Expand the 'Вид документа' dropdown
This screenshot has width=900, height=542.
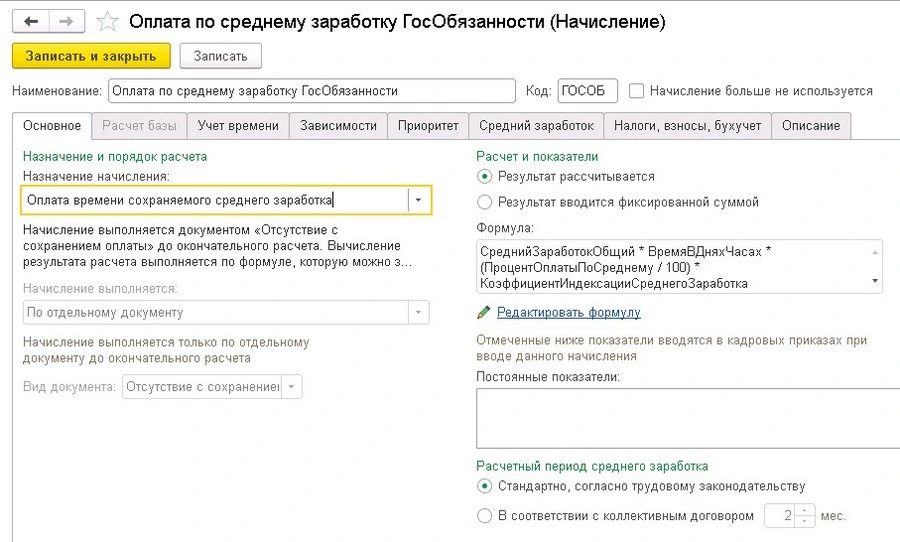click(x=291, y=386)
